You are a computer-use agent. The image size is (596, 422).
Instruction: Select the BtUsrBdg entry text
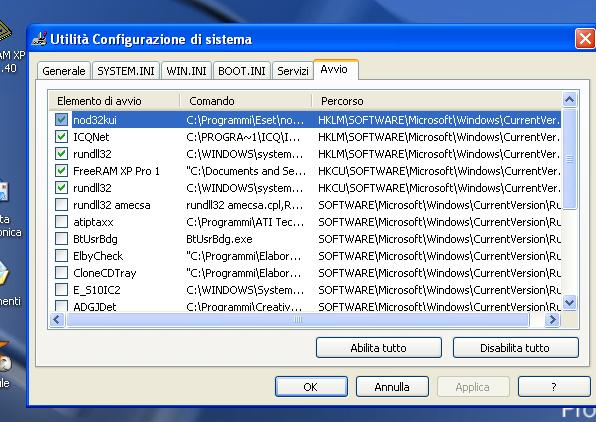(x=95, y=239)
